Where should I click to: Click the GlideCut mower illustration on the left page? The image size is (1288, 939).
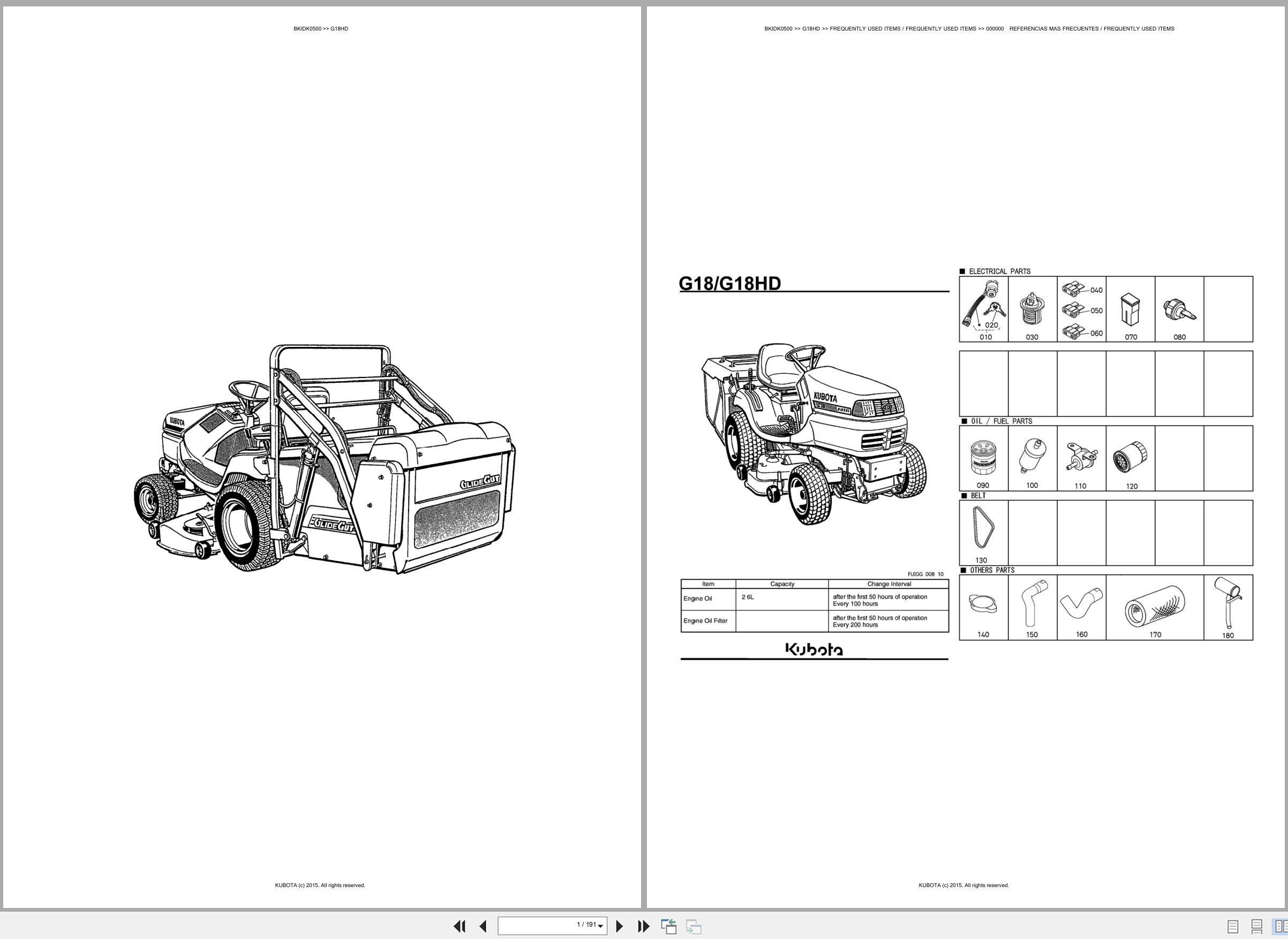coord(325,459)
